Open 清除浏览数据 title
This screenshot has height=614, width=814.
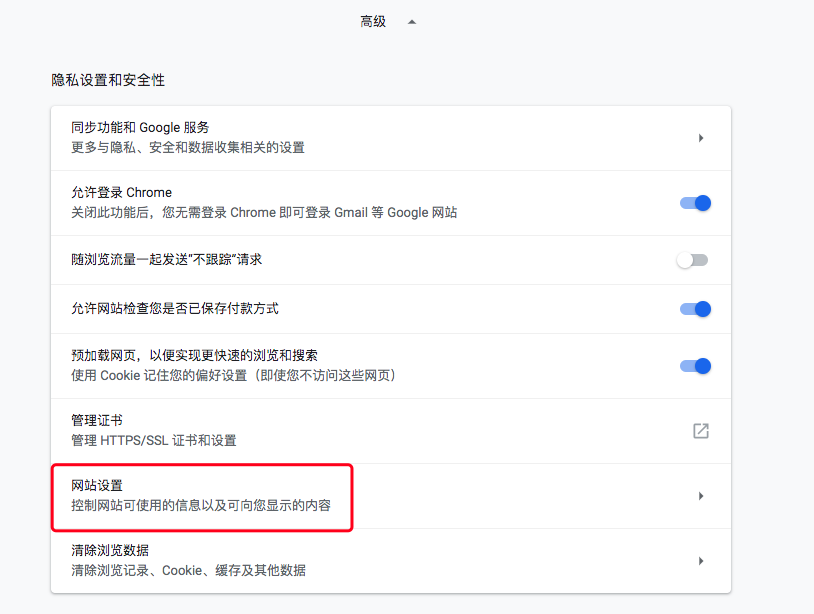coord(110,550)
